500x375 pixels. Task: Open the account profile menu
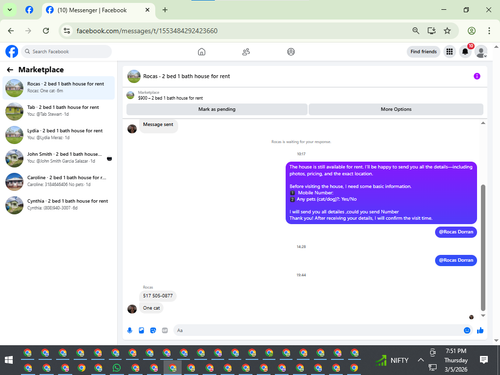pos(481,52)
